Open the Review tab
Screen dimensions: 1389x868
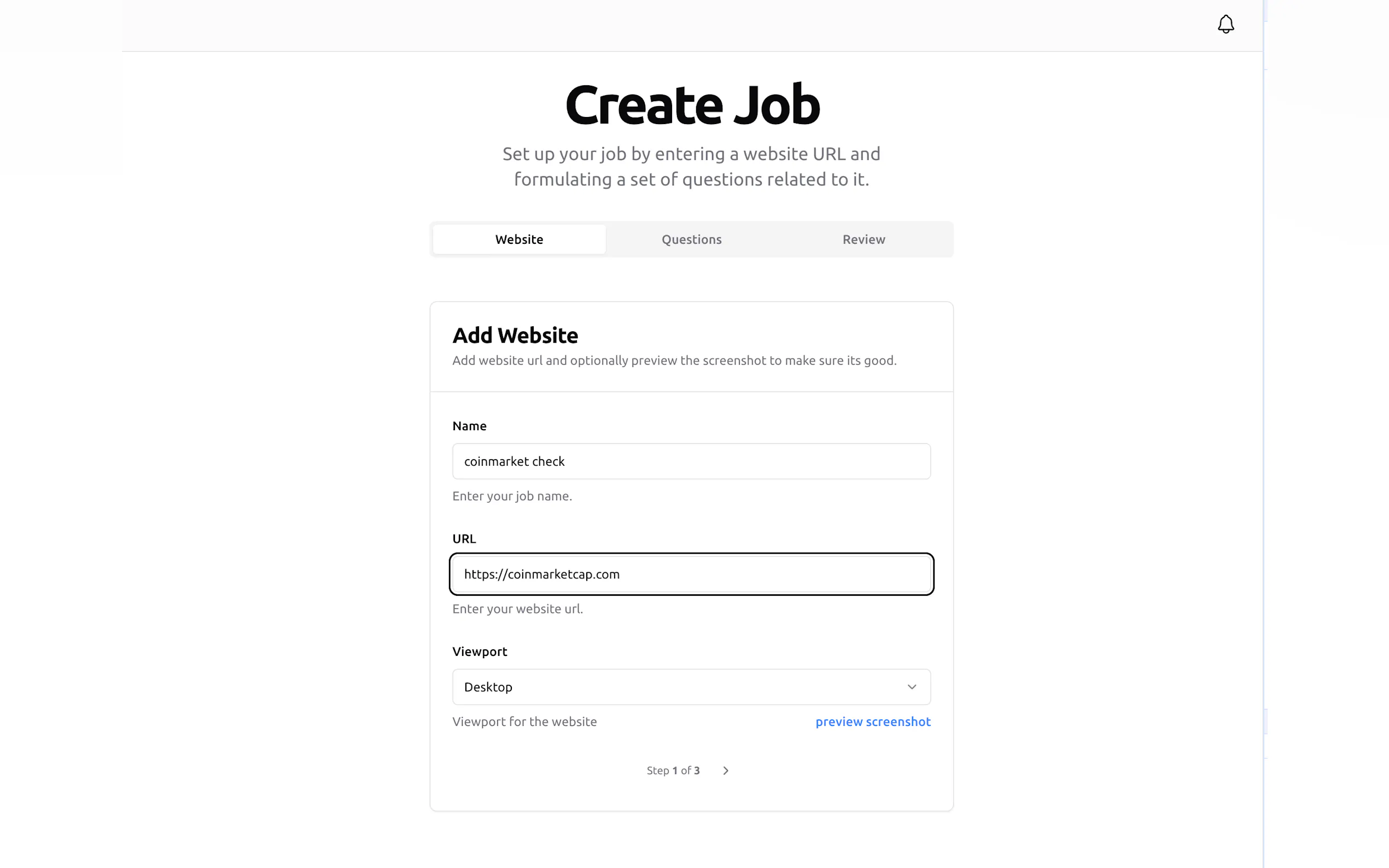[863, 239]
